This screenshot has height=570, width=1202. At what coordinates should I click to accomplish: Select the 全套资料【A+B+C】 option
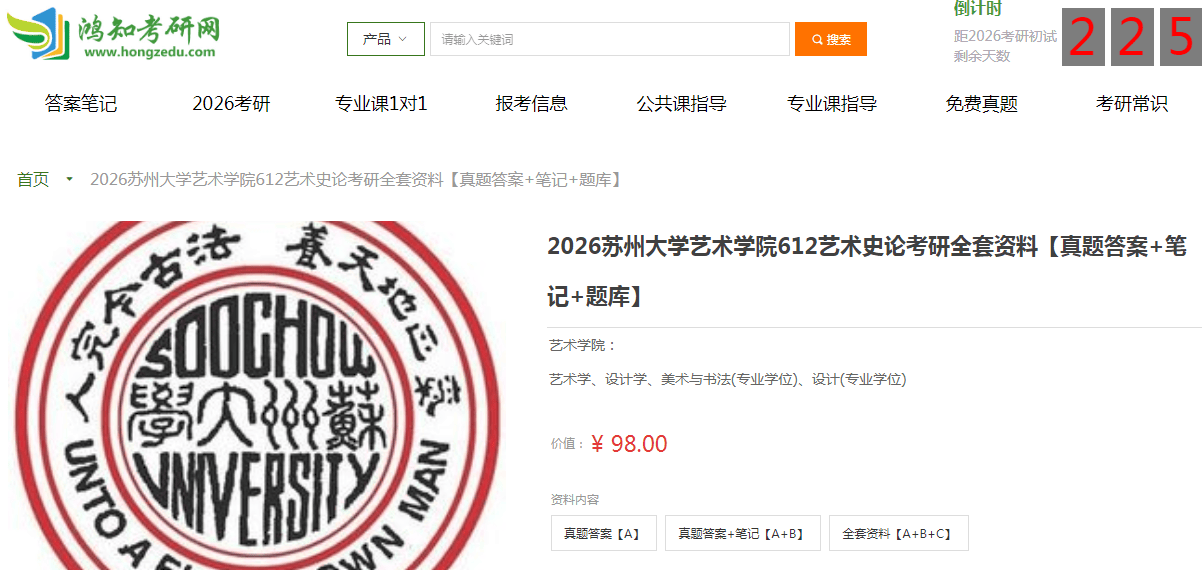tap(898, 533)
